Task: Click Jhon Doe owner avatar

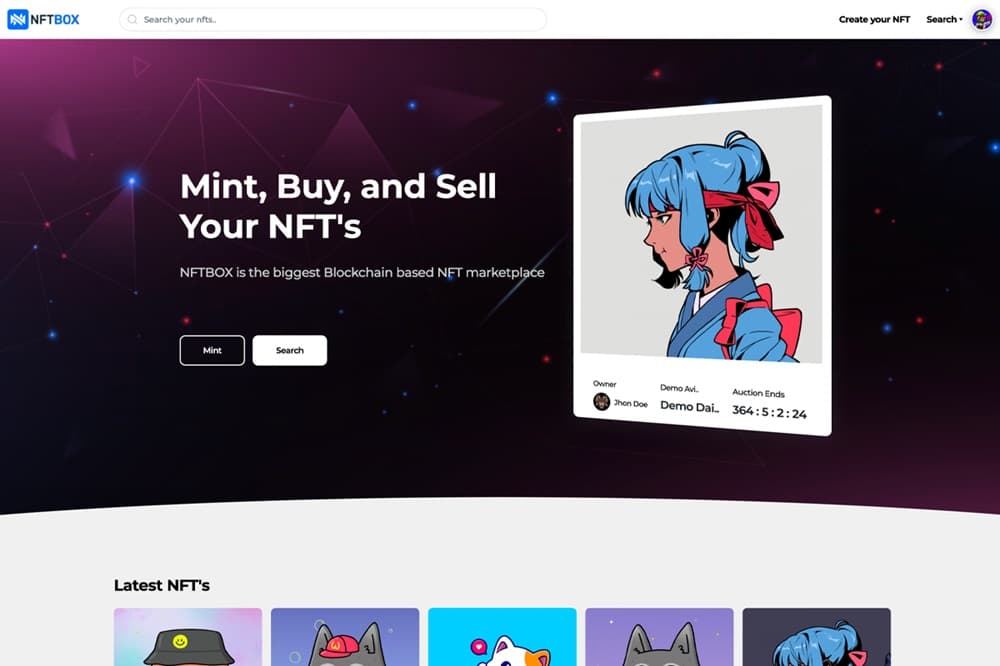Action: tap(601, 401)
